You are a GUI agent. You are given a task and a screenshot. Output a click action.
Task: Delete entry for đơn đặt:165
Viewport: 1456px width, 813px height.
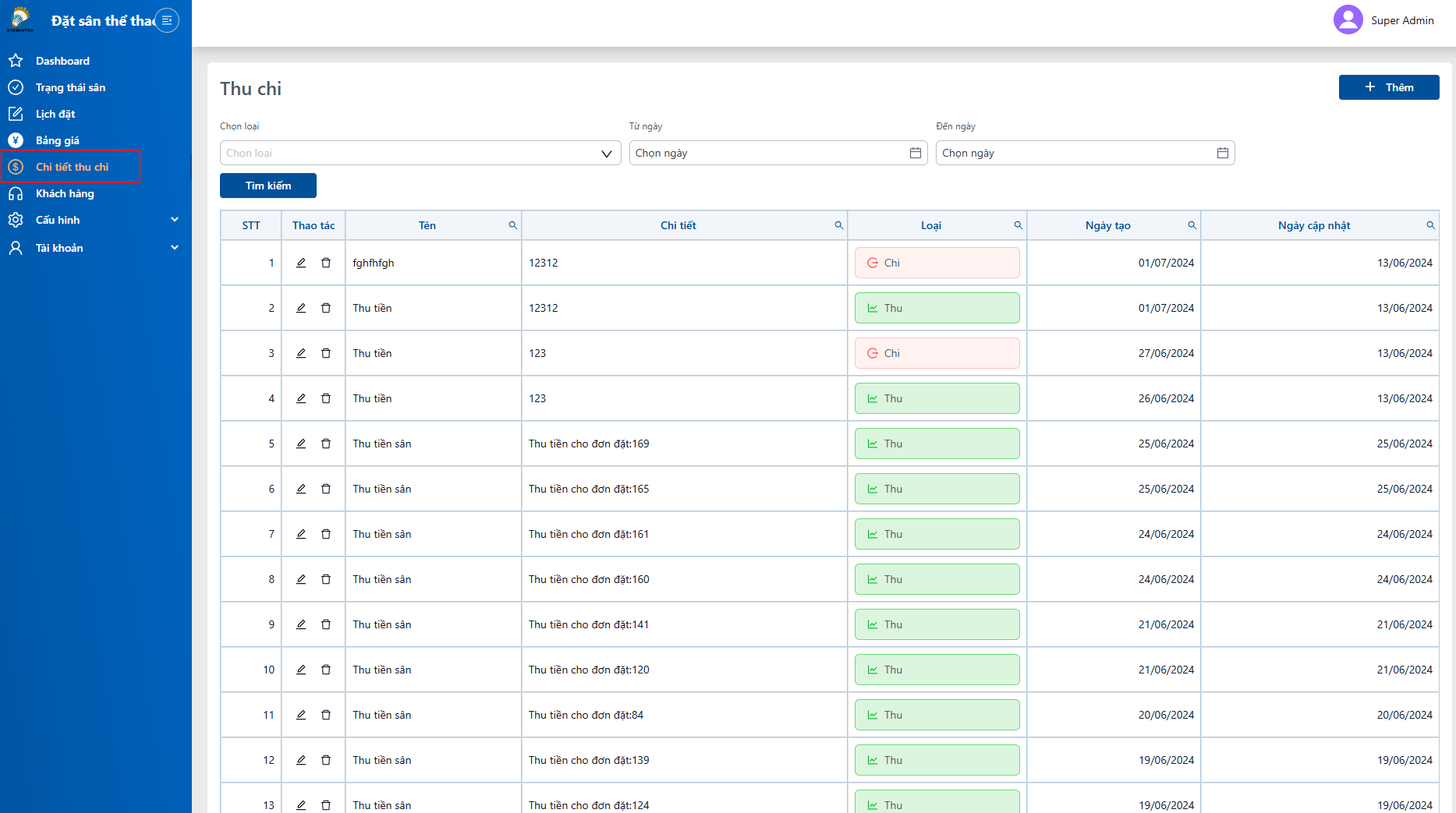click(326, 489)
